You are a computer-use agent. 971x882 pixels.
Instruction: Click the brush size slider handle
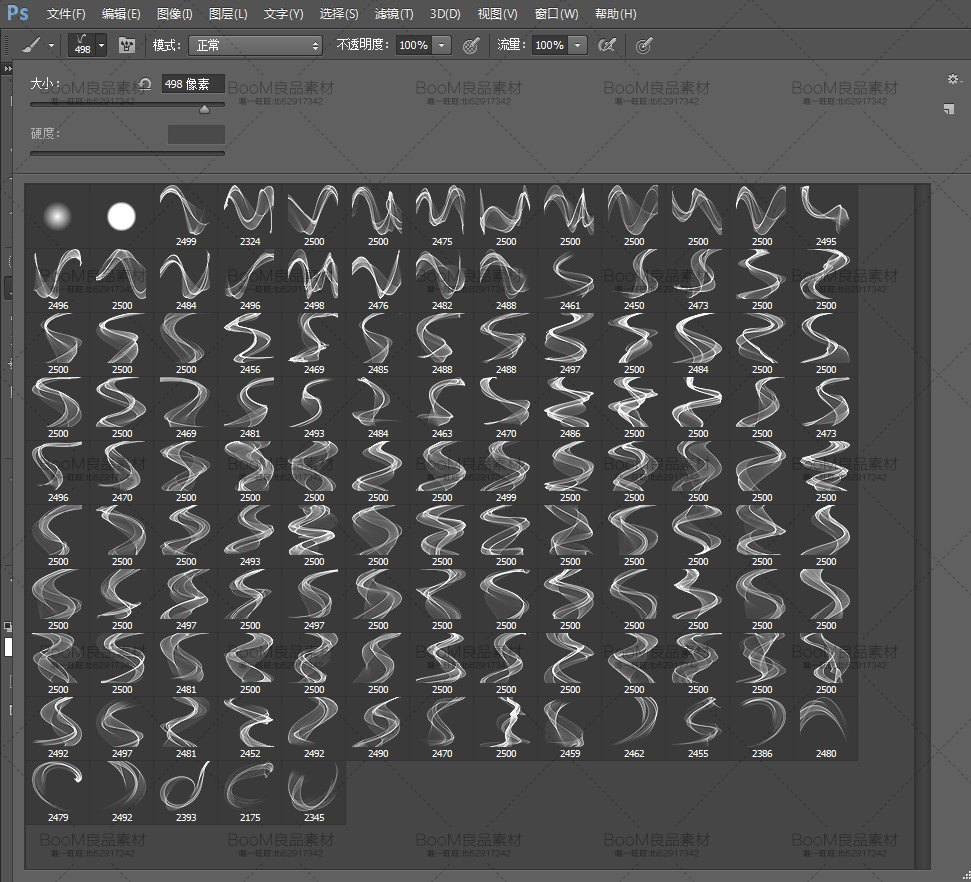[205, 109]
